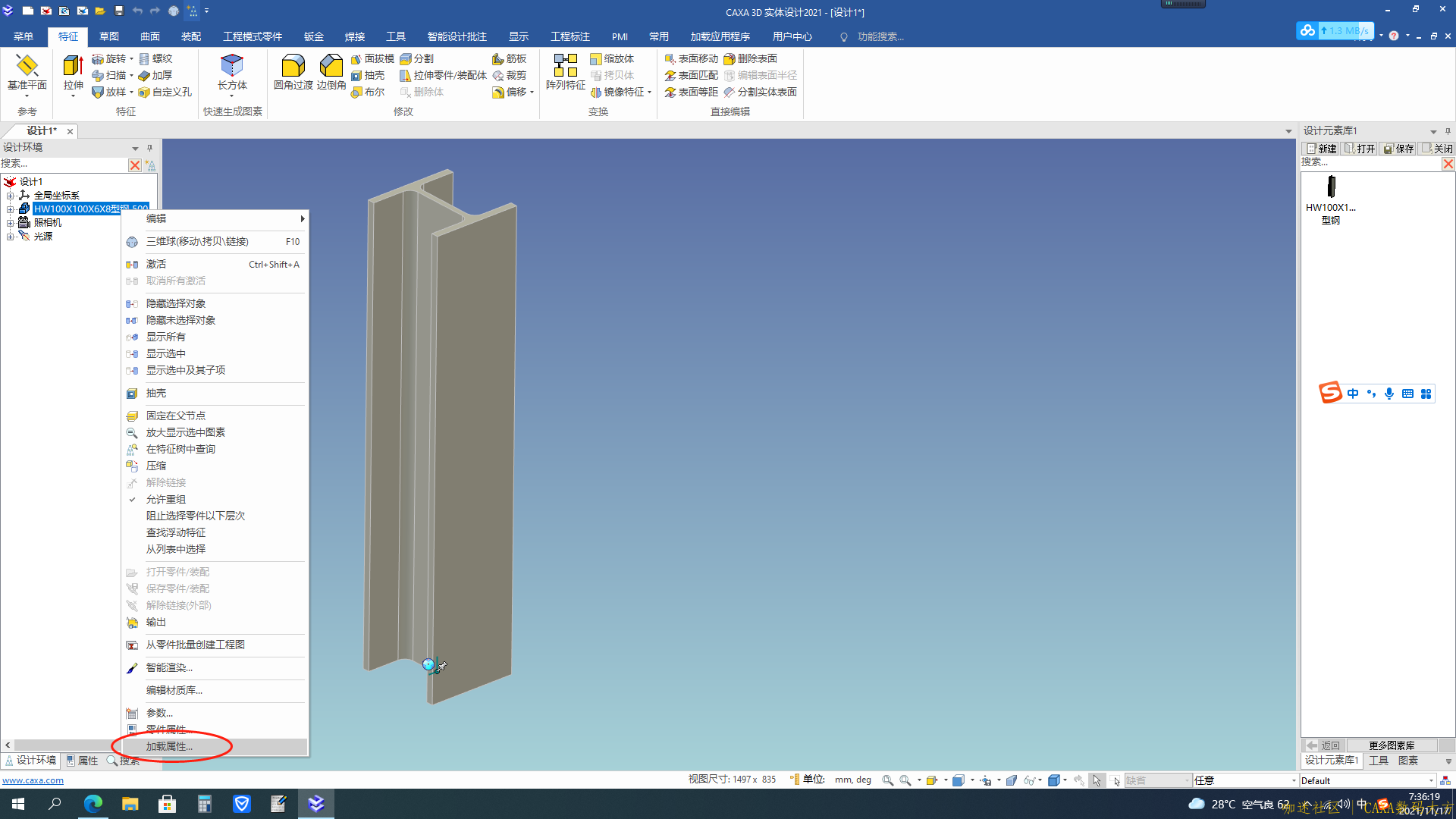The width and height of the screenshot is (1456, 819).
Task: Open the 镜像特征 dropdown arrow
Action: (x=649, y=92)
